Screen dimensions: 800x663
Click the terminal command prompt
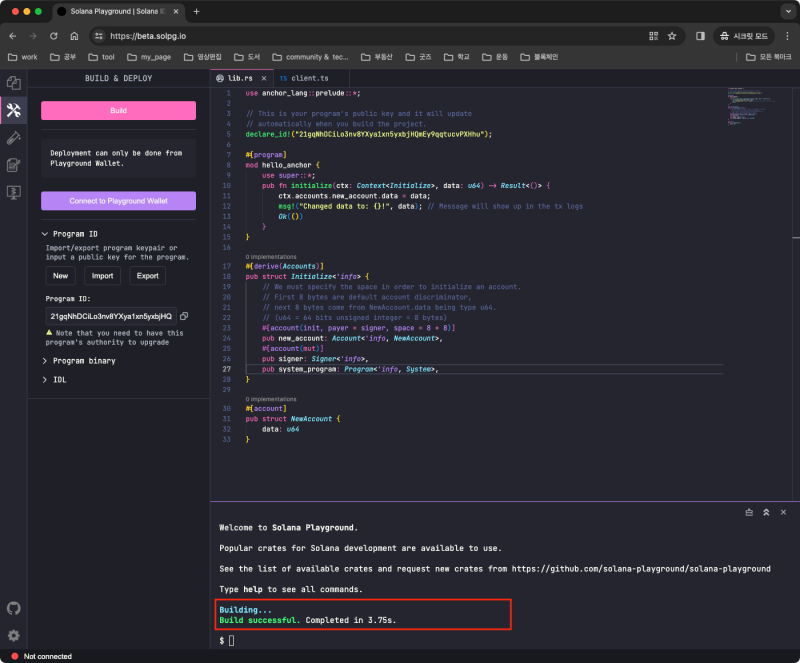point(227,641)
